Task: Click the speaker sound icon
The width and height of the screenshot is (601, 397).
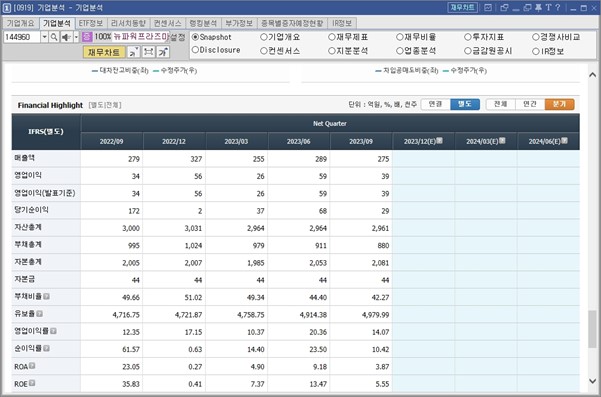Action: pos(66,37)
